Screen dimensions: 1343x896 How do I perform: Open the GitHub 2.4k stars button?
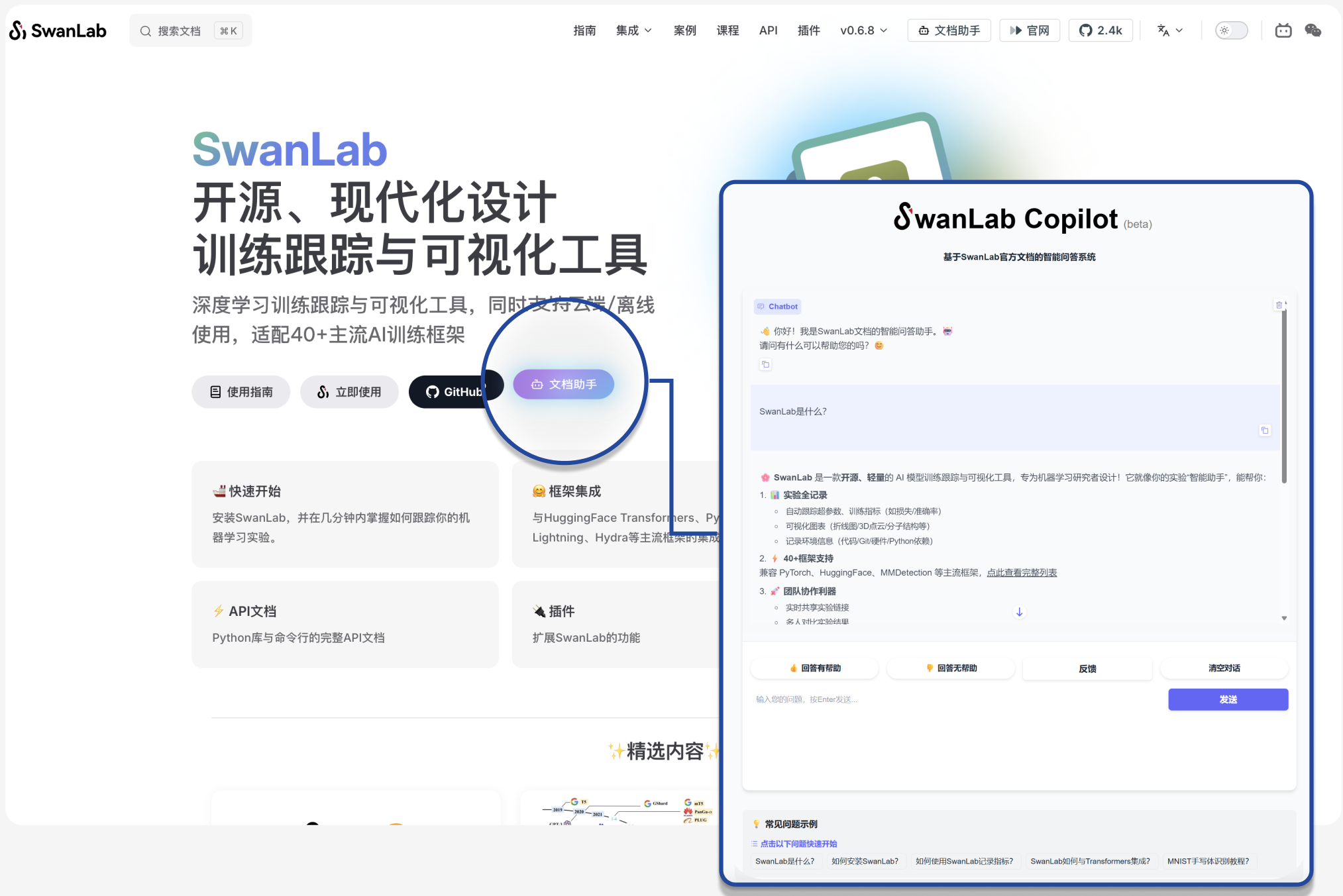(x=1101, y=30)
